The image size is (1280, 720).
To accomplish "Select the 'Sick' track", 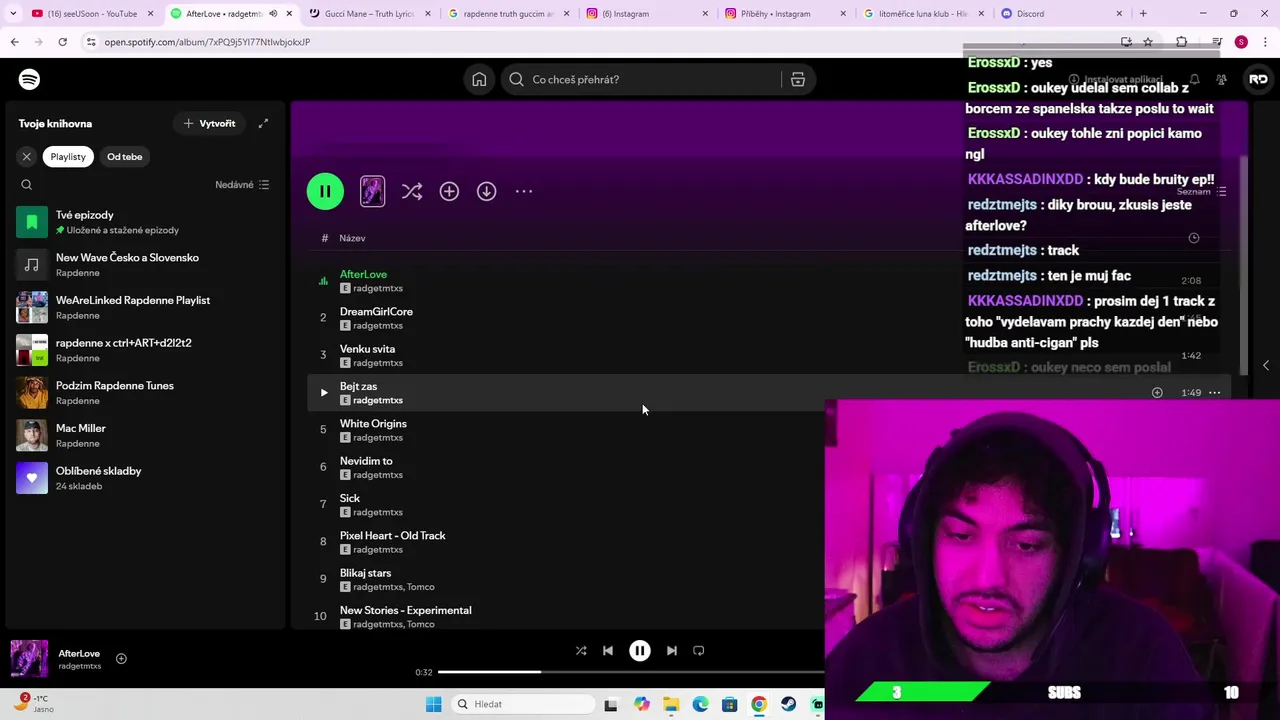I will [349, 498].
